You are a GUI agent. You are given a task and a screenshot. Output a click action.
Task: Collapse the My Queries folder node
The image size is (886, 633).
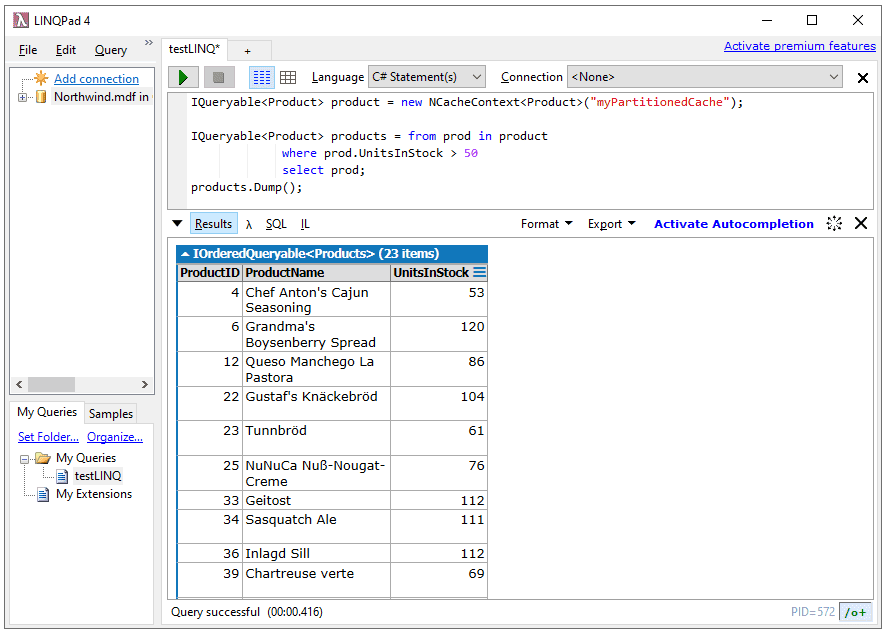24,459
